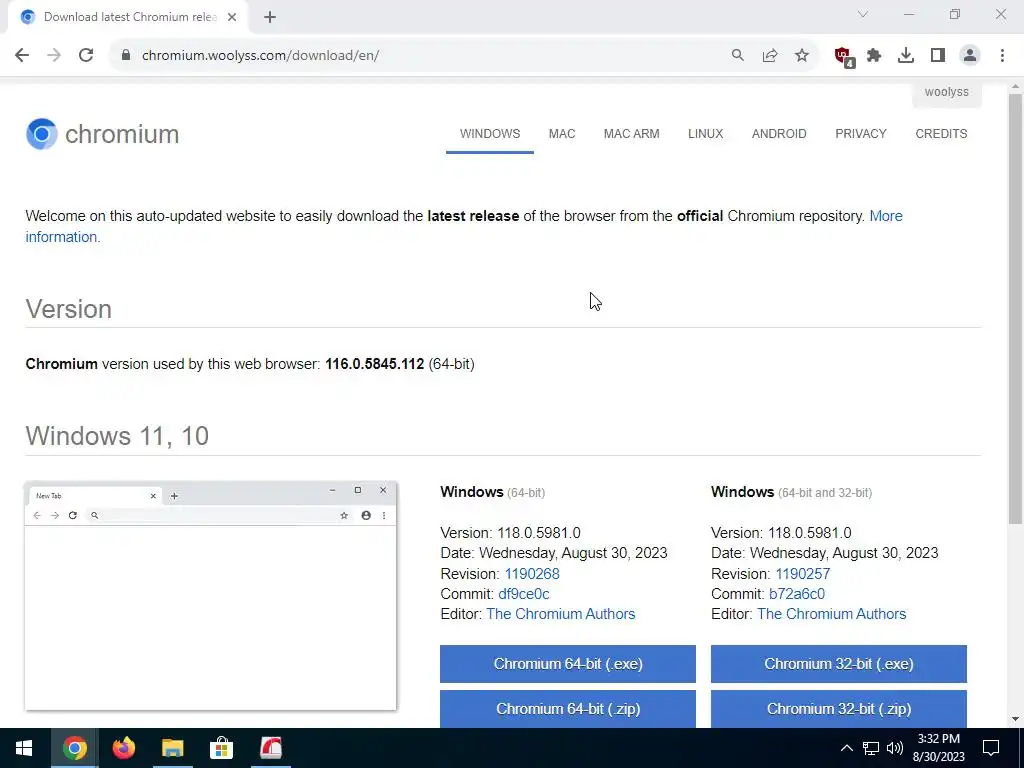Open Microsoft Store from the taskbar
This screenshot has width=1024, height=768.
[x=221, y=748]
